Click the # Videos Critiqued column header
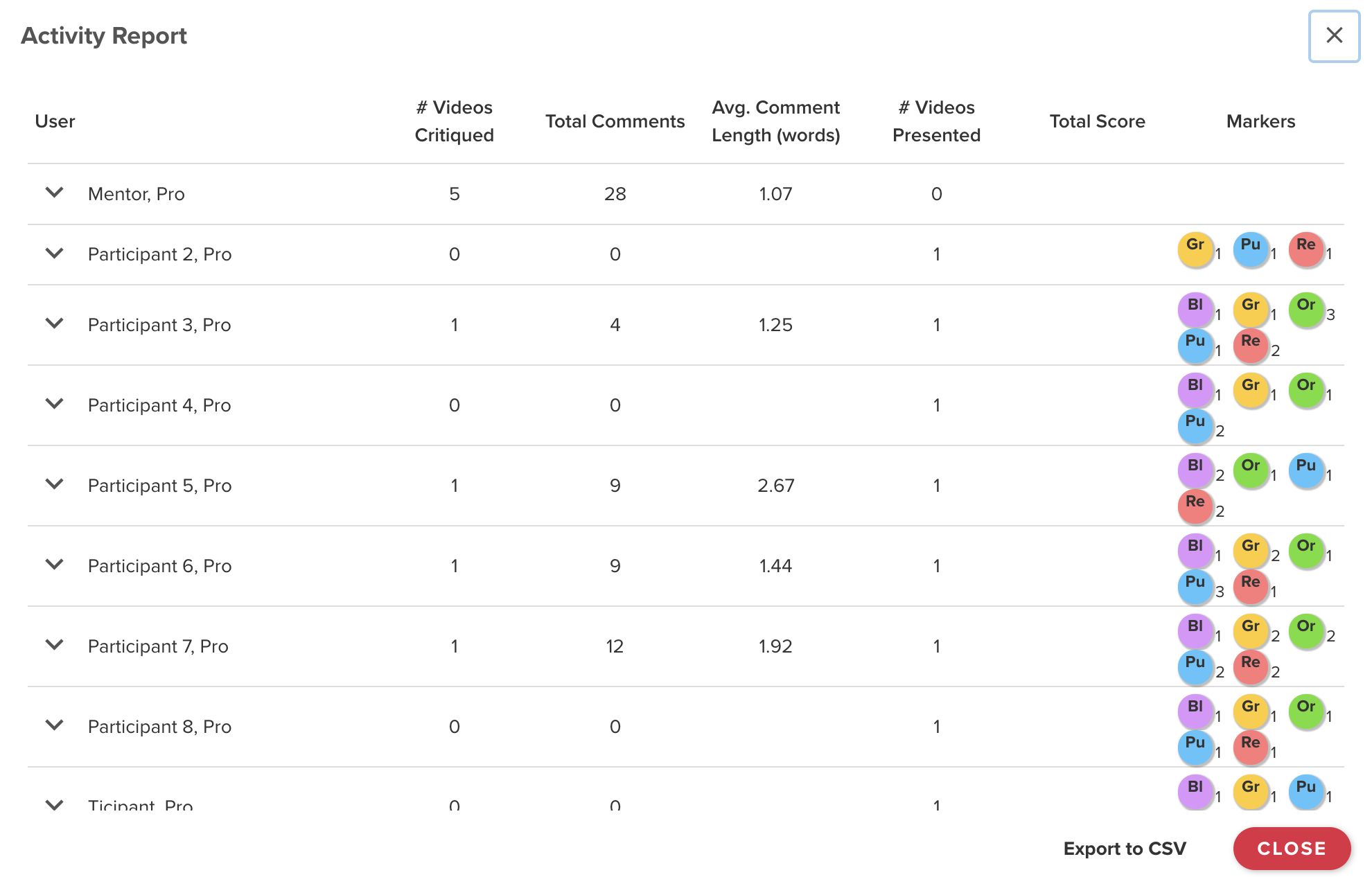Screen dimensions: 1372x877 [x=454, y=121]
